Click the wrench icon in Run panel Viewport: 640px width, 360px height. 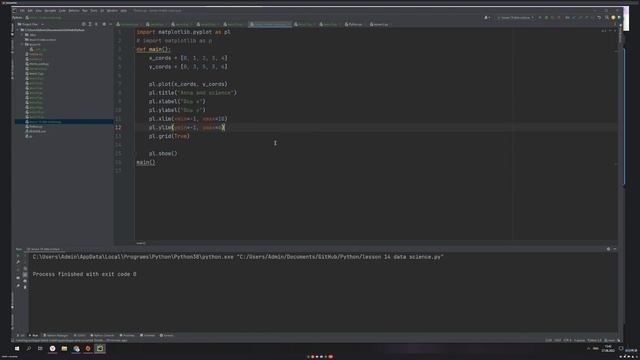(18, 262)
